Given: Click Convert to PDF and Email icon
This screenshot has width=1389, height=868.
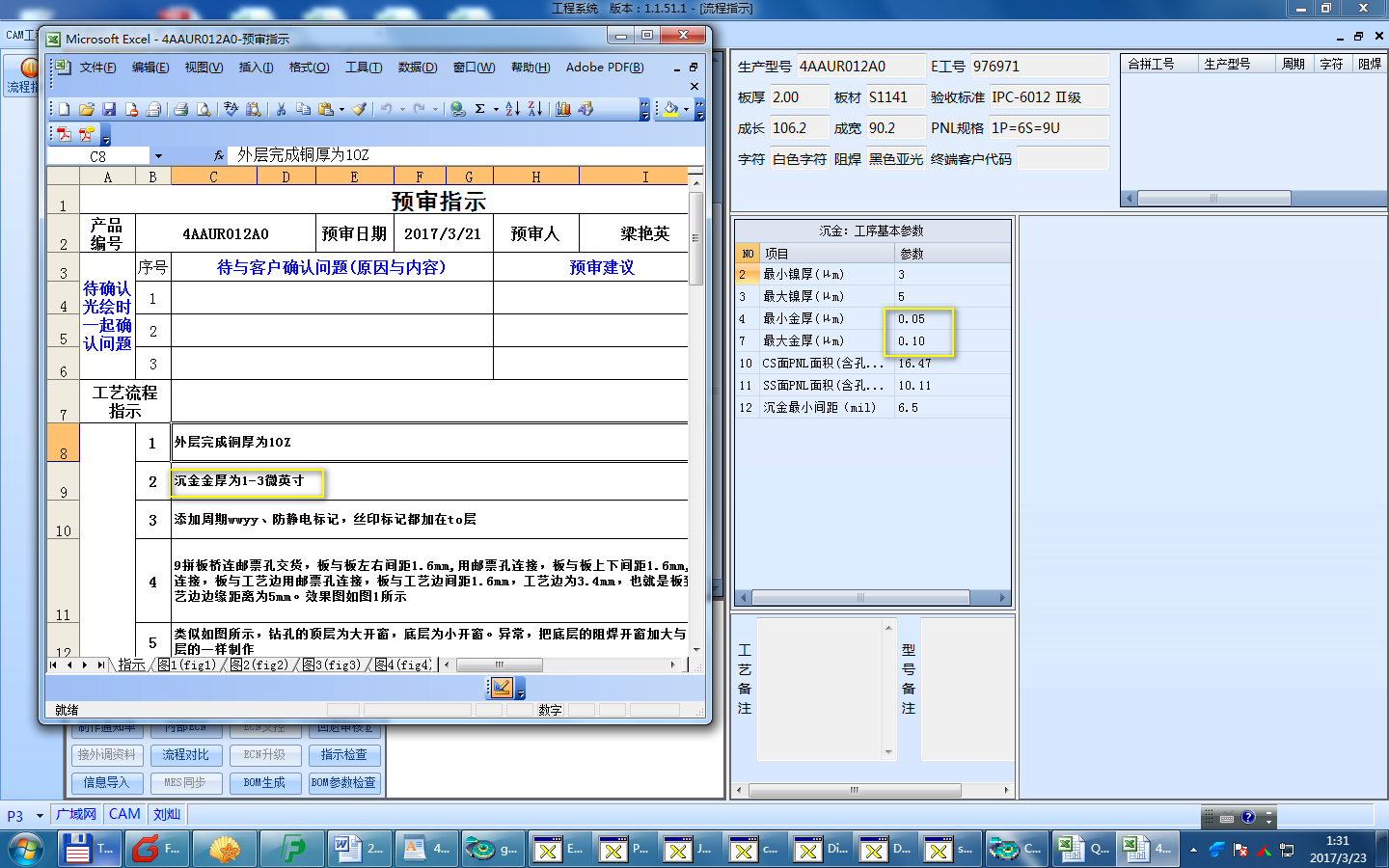Looking at the screenshot, I should point(87,134).
